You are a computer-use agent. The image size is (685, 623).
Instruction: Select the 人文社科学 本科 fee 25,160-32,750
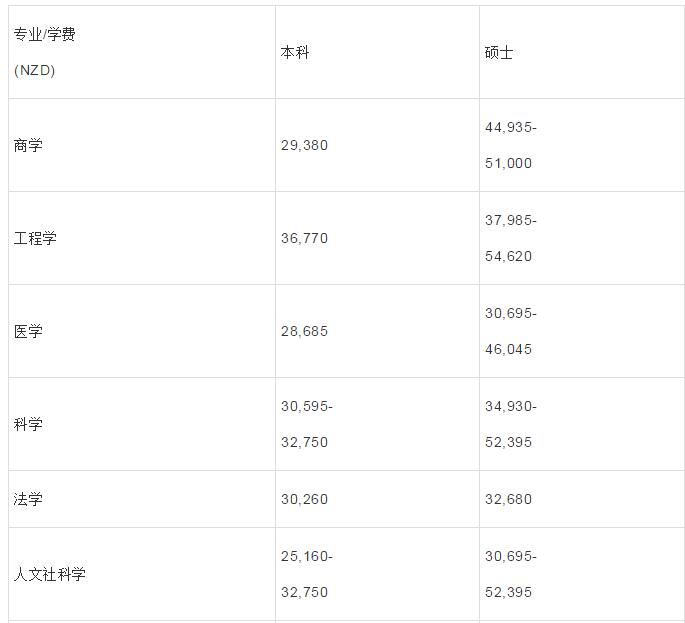click(306, 574)
